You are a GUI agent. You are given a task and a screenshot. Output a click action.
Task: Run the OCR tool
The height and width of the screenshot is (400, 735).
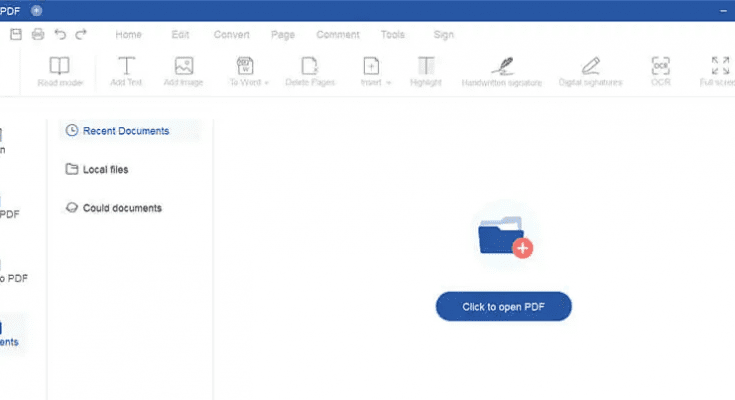(661, 71)
